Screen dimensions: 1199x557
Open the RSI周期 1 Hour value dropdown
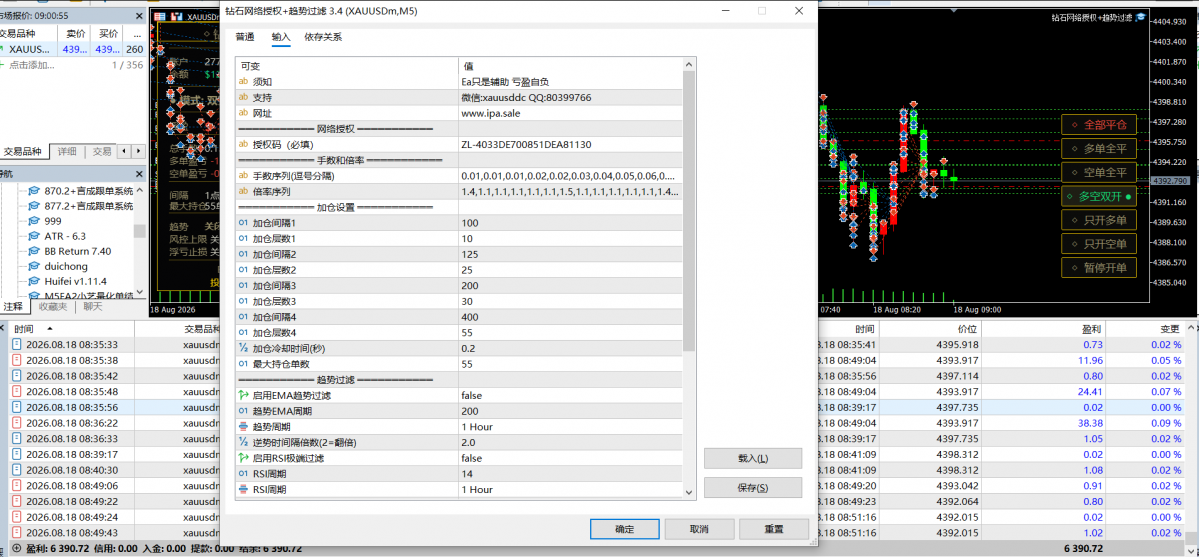pos(570,490)
